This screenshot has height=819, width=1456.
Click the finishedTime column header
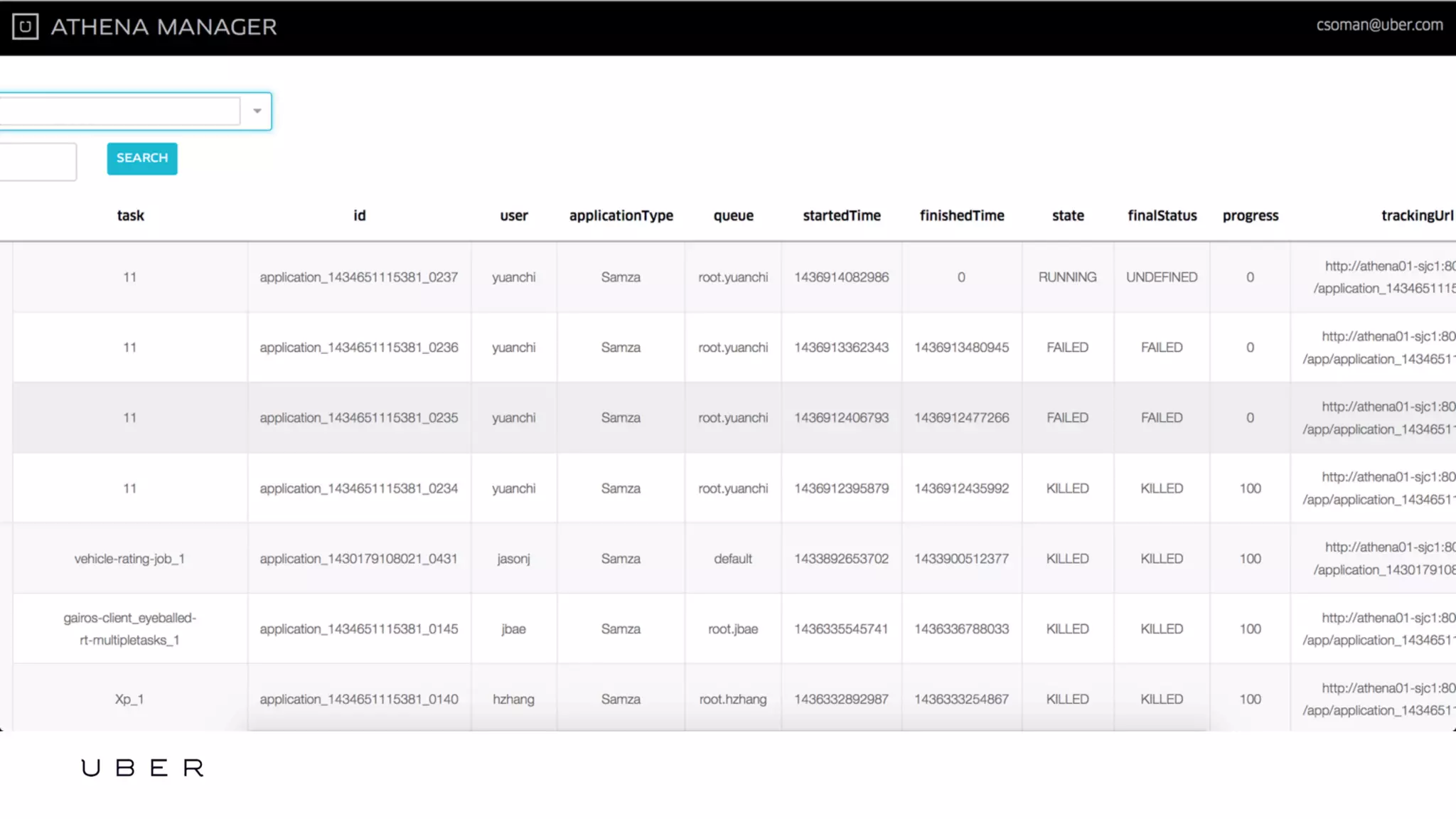point(961,215)
